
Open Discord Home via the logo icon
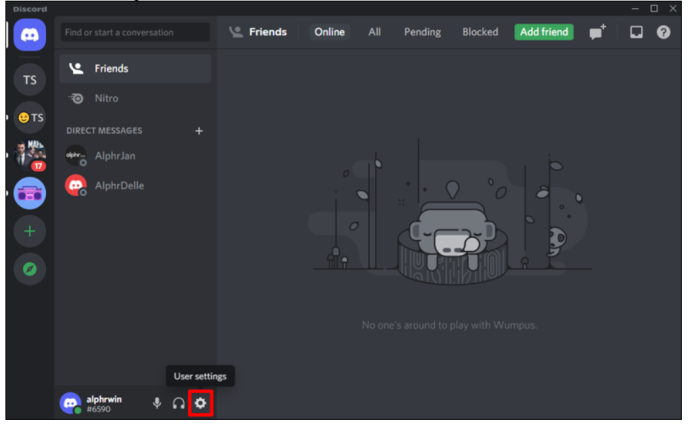point(29,35)
